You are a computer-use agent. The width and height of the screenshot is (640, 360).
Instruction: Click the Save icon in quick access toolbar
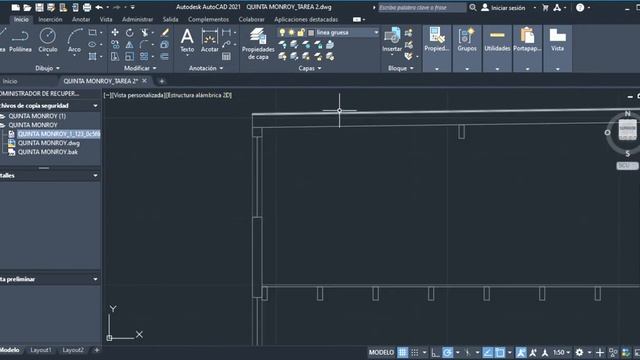point(39,7)
